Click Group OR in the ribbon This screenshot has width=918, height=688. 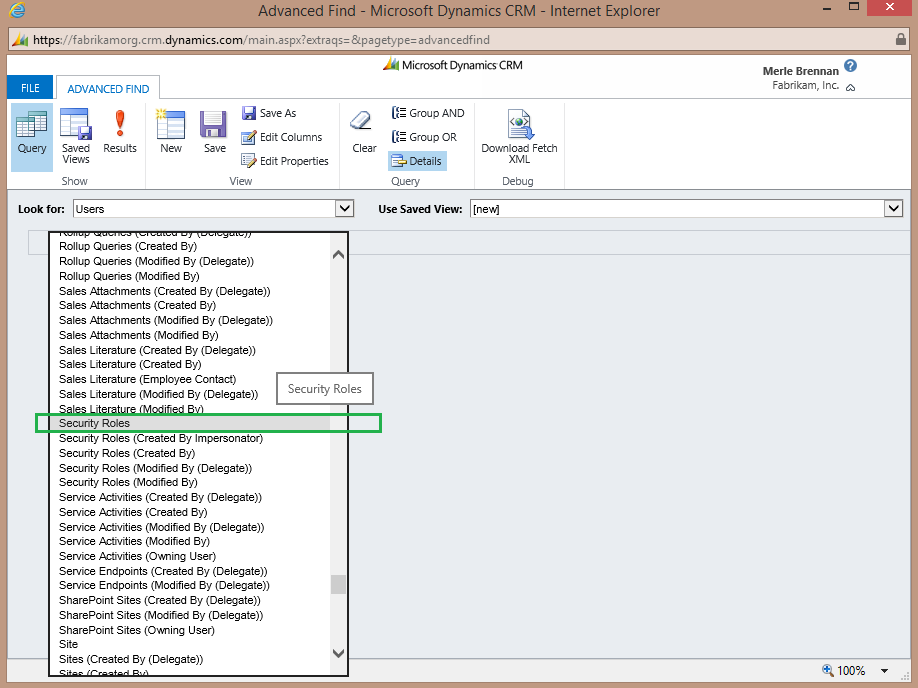click(424, 137)
